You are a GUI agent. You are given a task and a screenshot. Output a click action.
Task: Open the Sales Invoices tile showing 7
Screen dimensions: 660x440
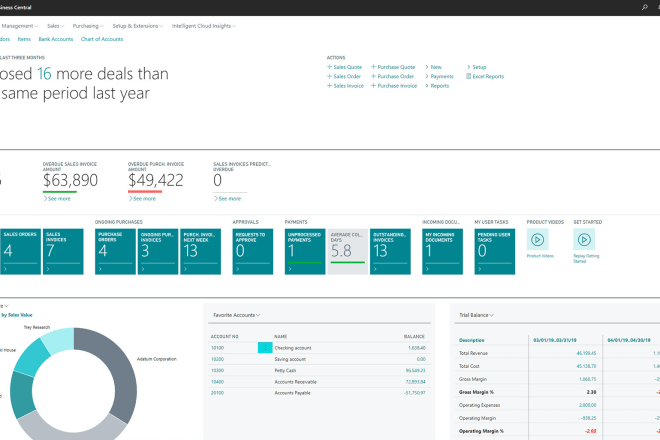point(63,252)
